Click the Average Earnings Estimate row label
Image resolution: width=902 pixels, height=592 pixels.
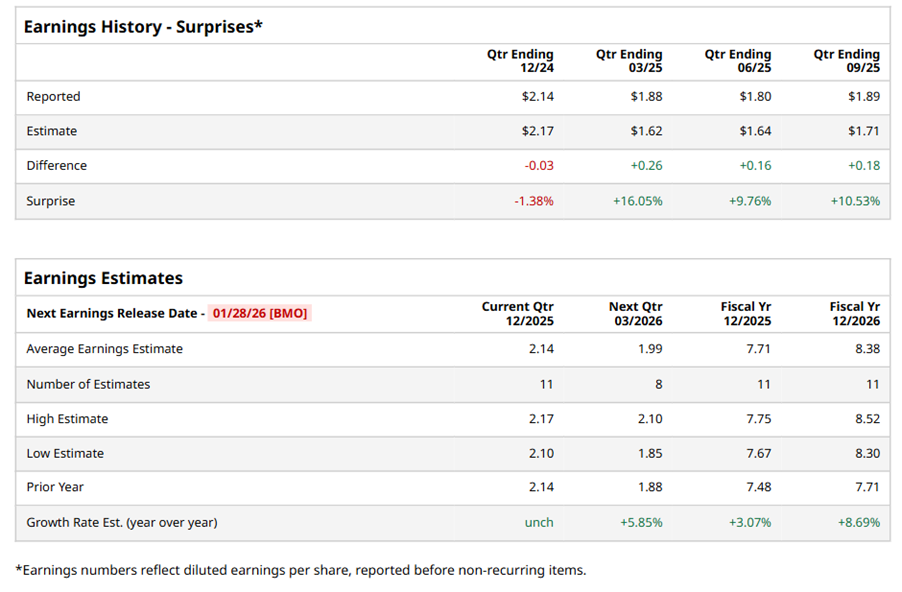(x=104, y=349)
